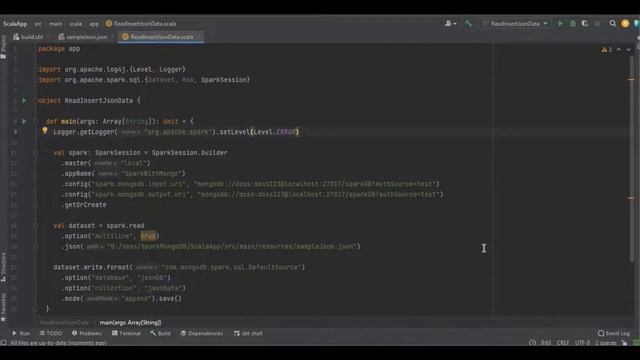Click the orange warning stripe mark on scrollbar
The width and height of the screenshot is (640, 360).
(631, 80)
